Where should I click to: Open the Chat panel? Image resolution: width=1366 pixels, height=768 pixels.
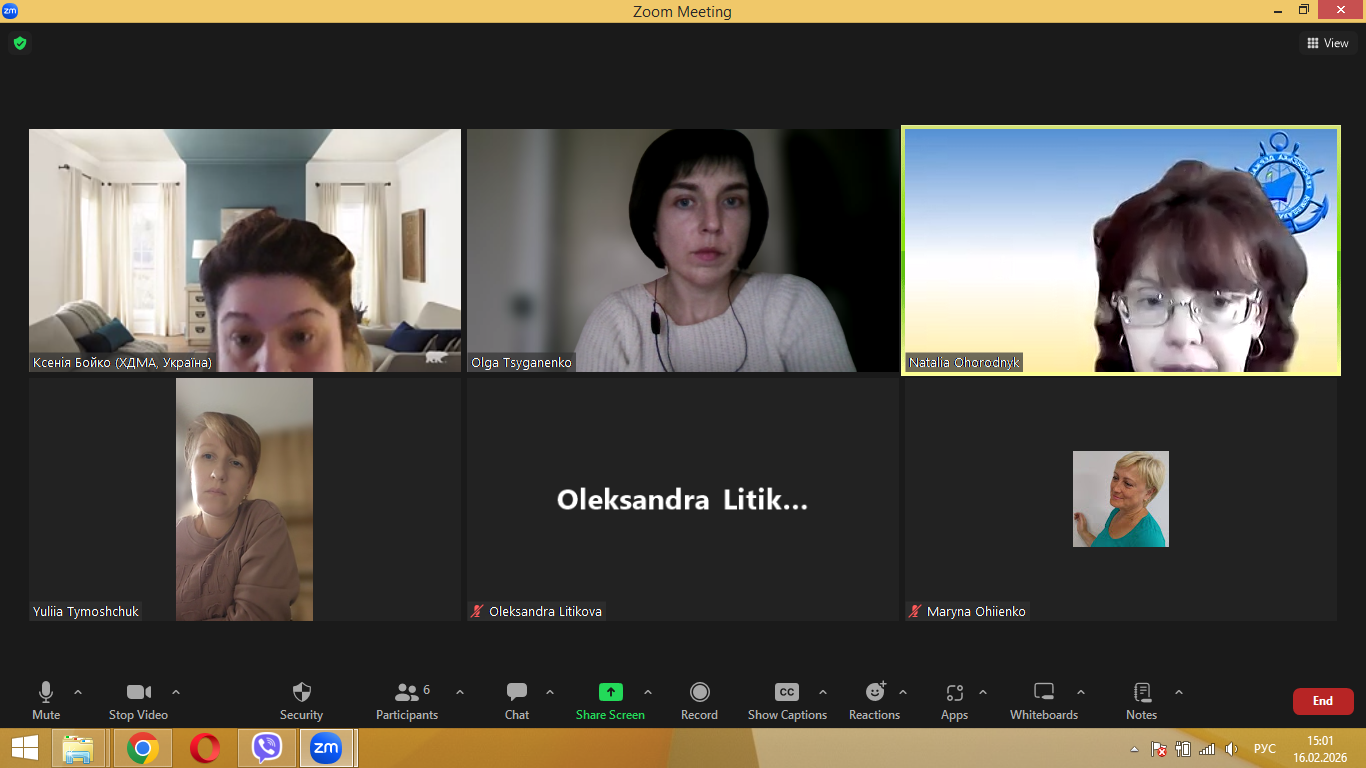tap(516, 693)
